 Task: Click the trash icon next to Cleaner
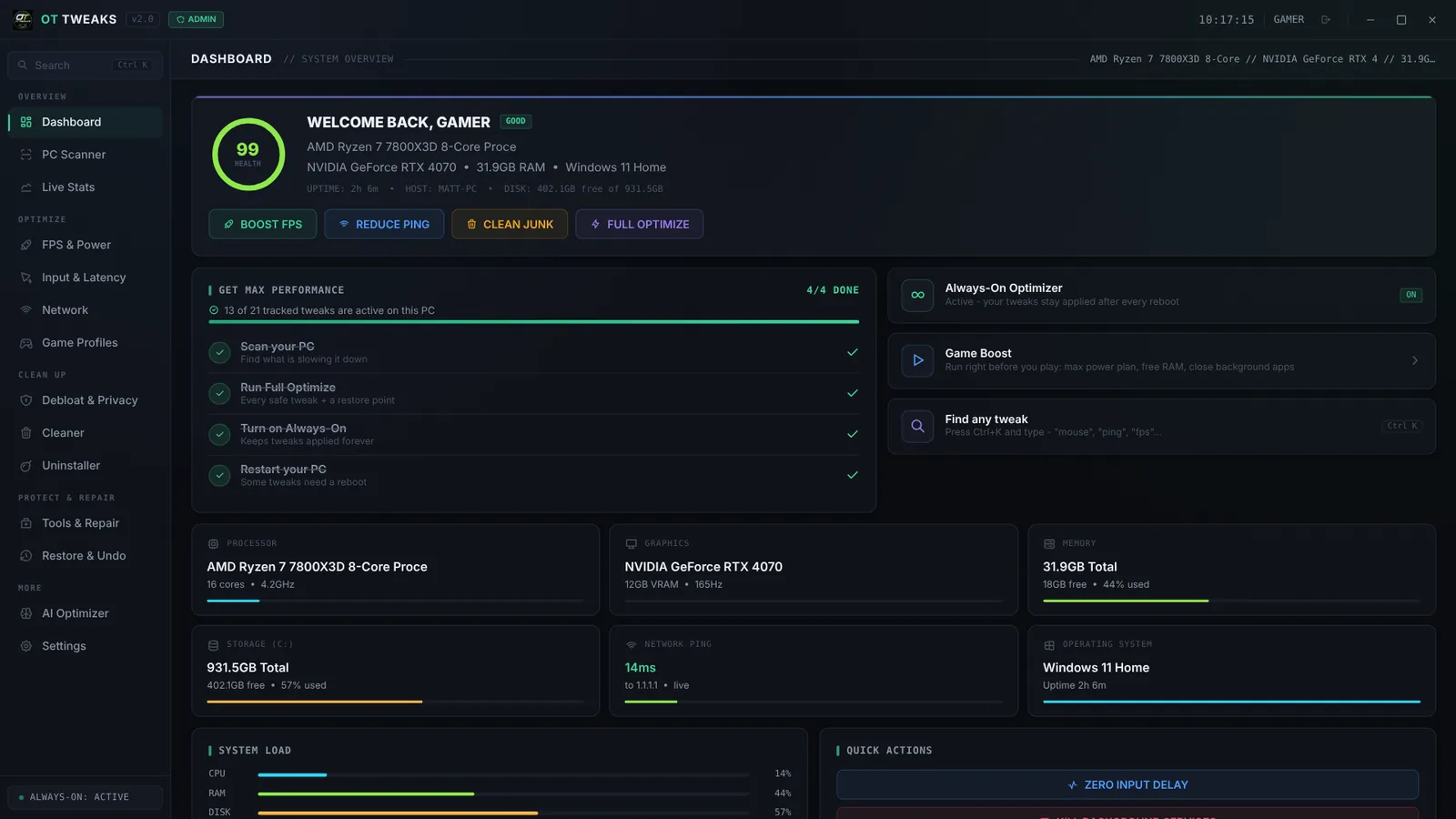(x=26, y=433)
